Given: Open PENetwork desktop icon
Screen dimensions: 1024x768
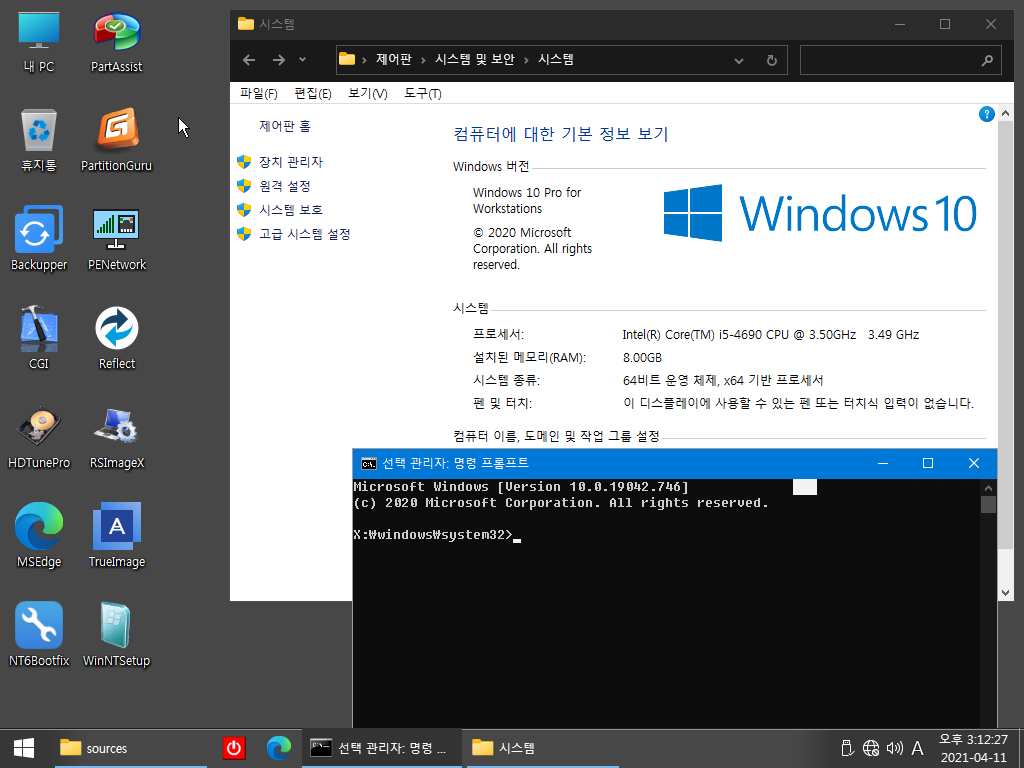Looking at the screenshot, I should coord(116,239).
